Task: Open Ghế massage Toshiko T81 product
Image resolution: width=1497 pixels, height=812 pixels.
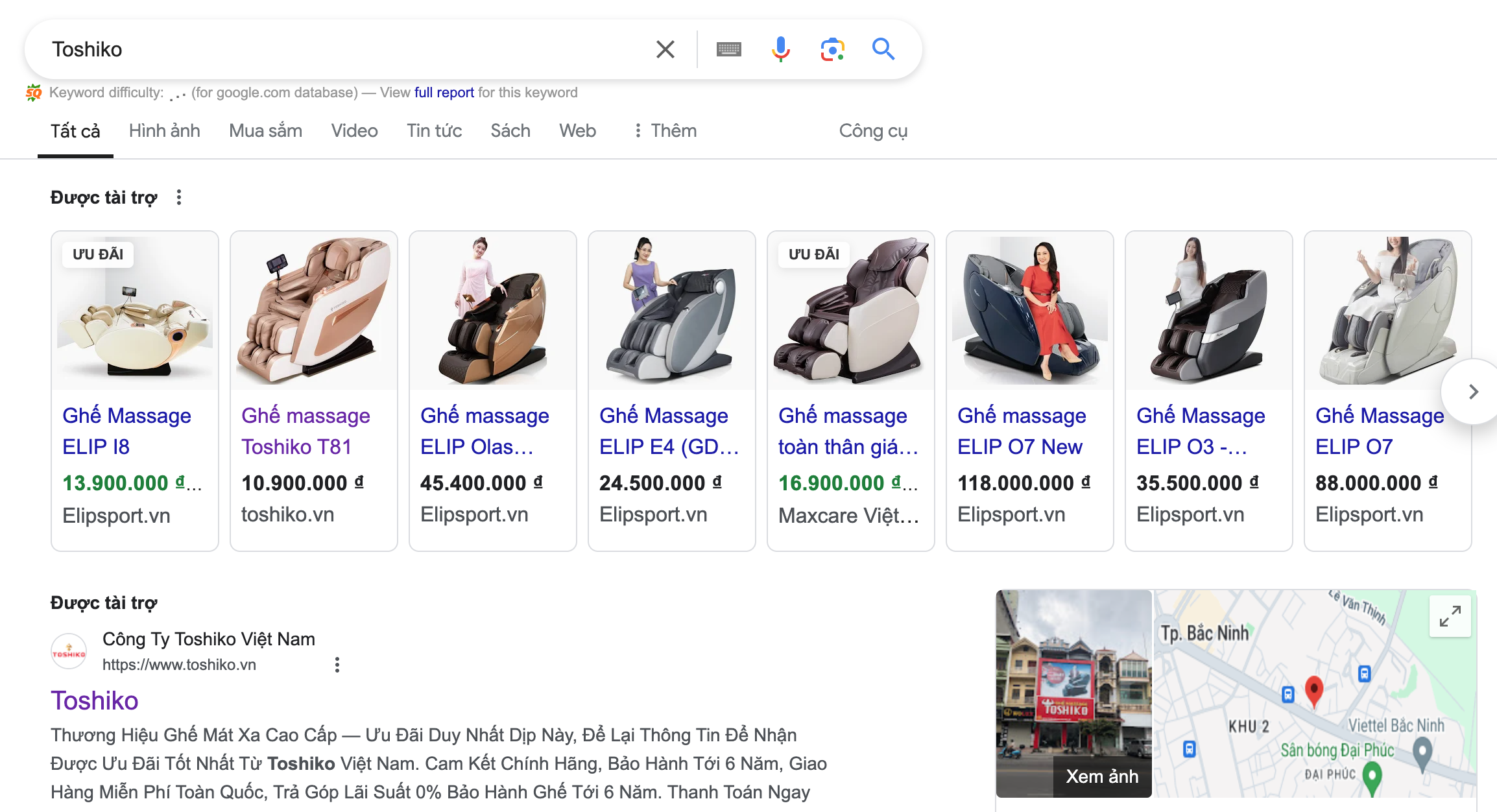Action: pyautogui.click(x=305, y=431)
